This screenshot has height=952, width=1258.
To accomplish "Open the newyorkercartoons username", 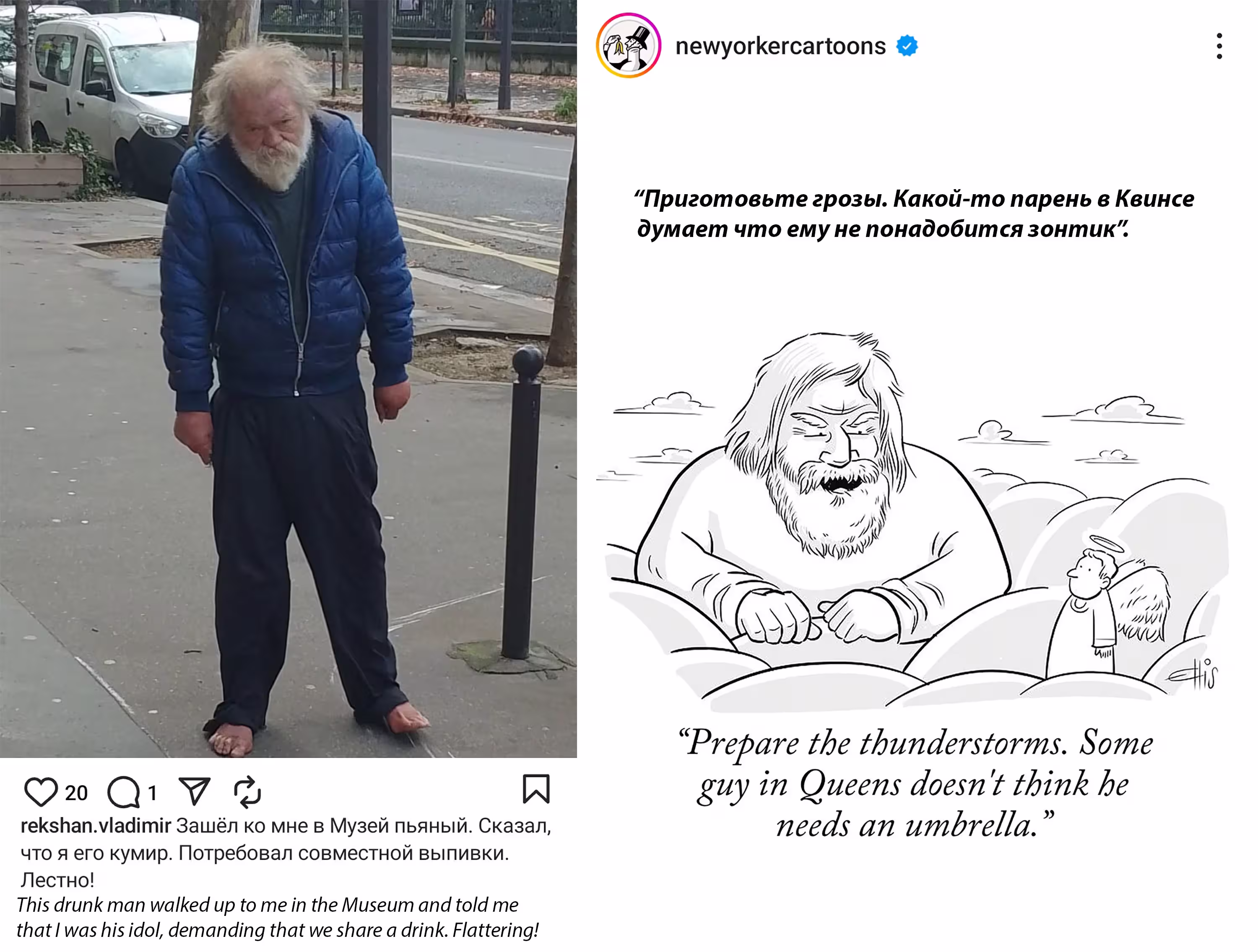I will point(780,46).
